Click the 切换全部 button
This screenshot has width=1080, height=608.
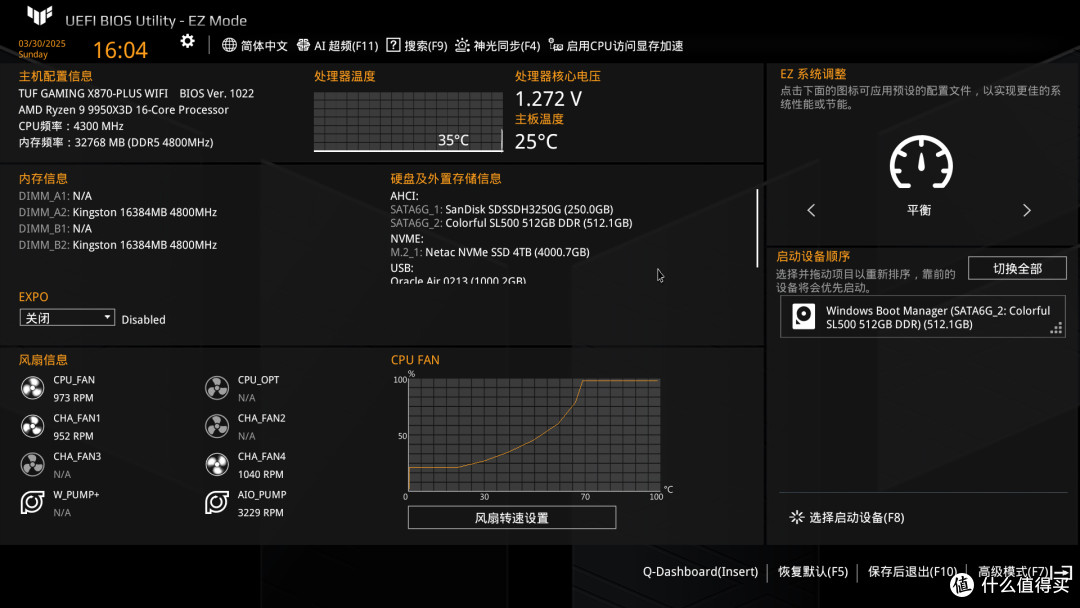[x=1017, y=269]
